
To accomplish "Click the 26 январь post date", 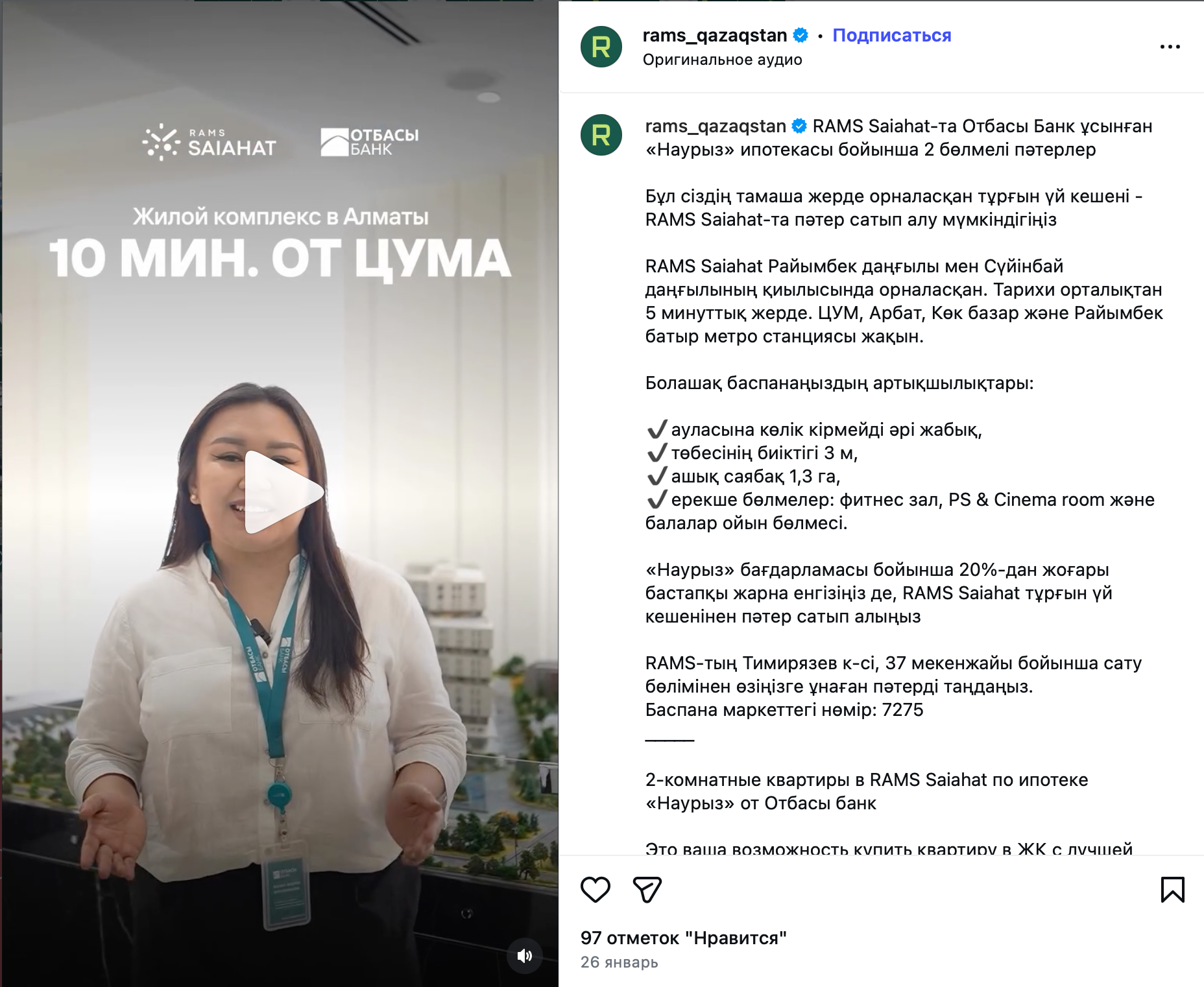I will 619,962.
